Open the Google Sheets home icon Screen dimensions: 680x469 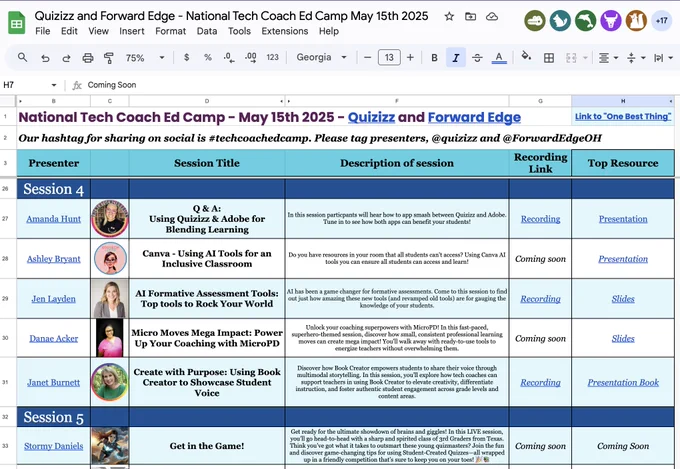pyautogui.click(x=16, y=23)
